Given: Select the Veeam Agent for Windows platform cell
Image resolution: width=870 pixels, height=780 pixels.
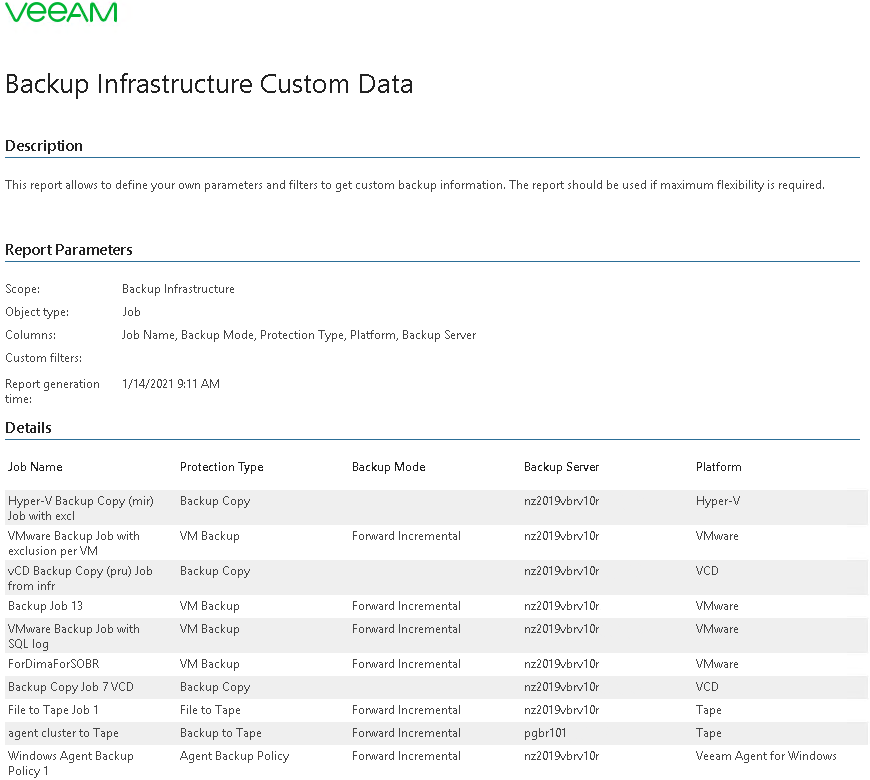Looking at the screenshot, I should tap(766, 756).
